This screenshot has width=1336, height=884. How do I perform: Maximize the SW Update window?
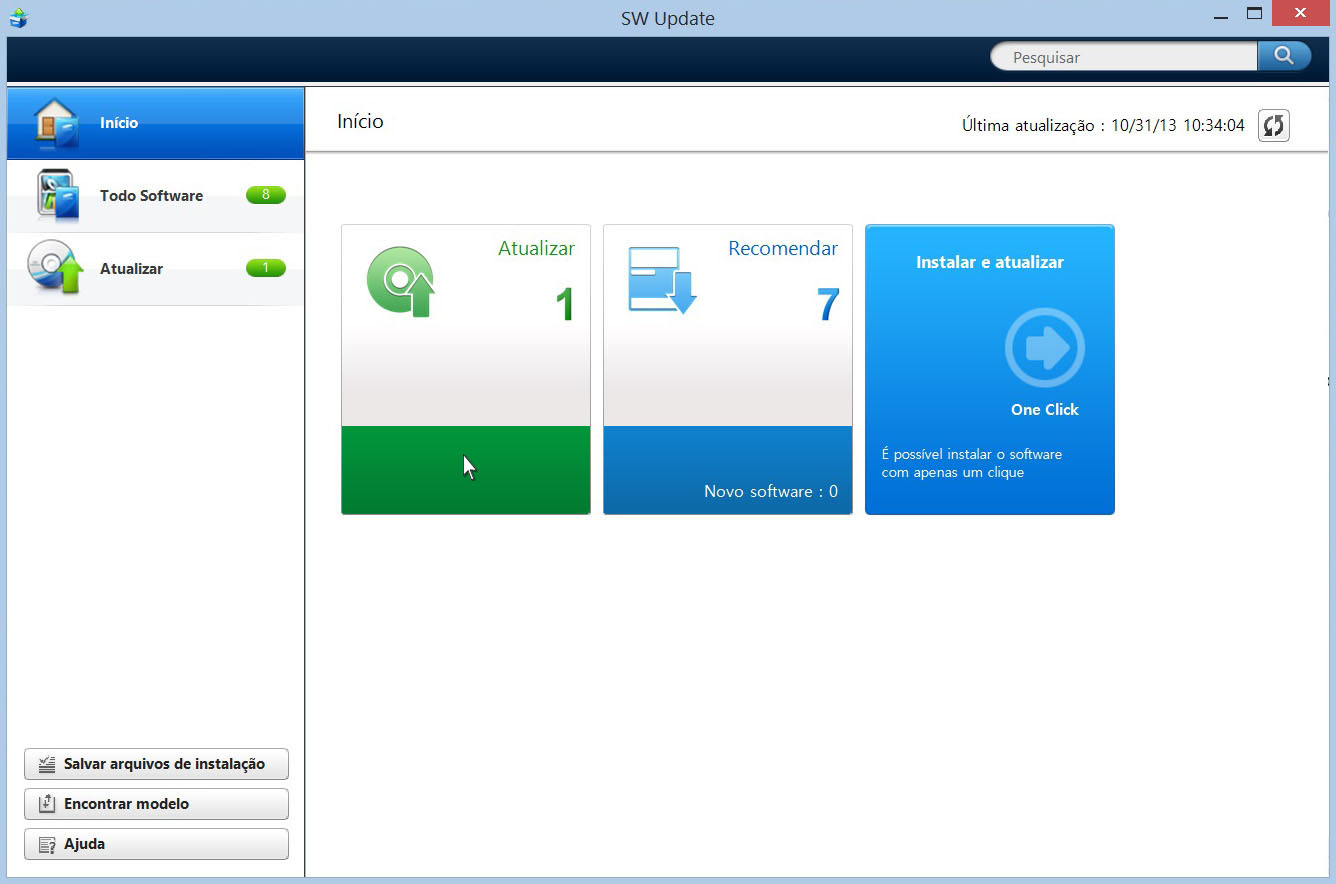(x=1254, y=14)
